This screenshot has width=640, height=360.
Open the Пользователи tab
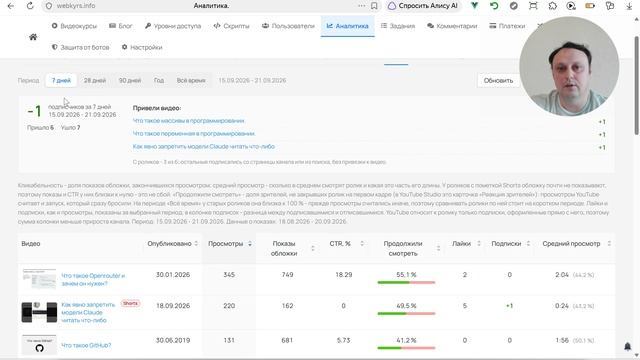[x=288, y=26]
